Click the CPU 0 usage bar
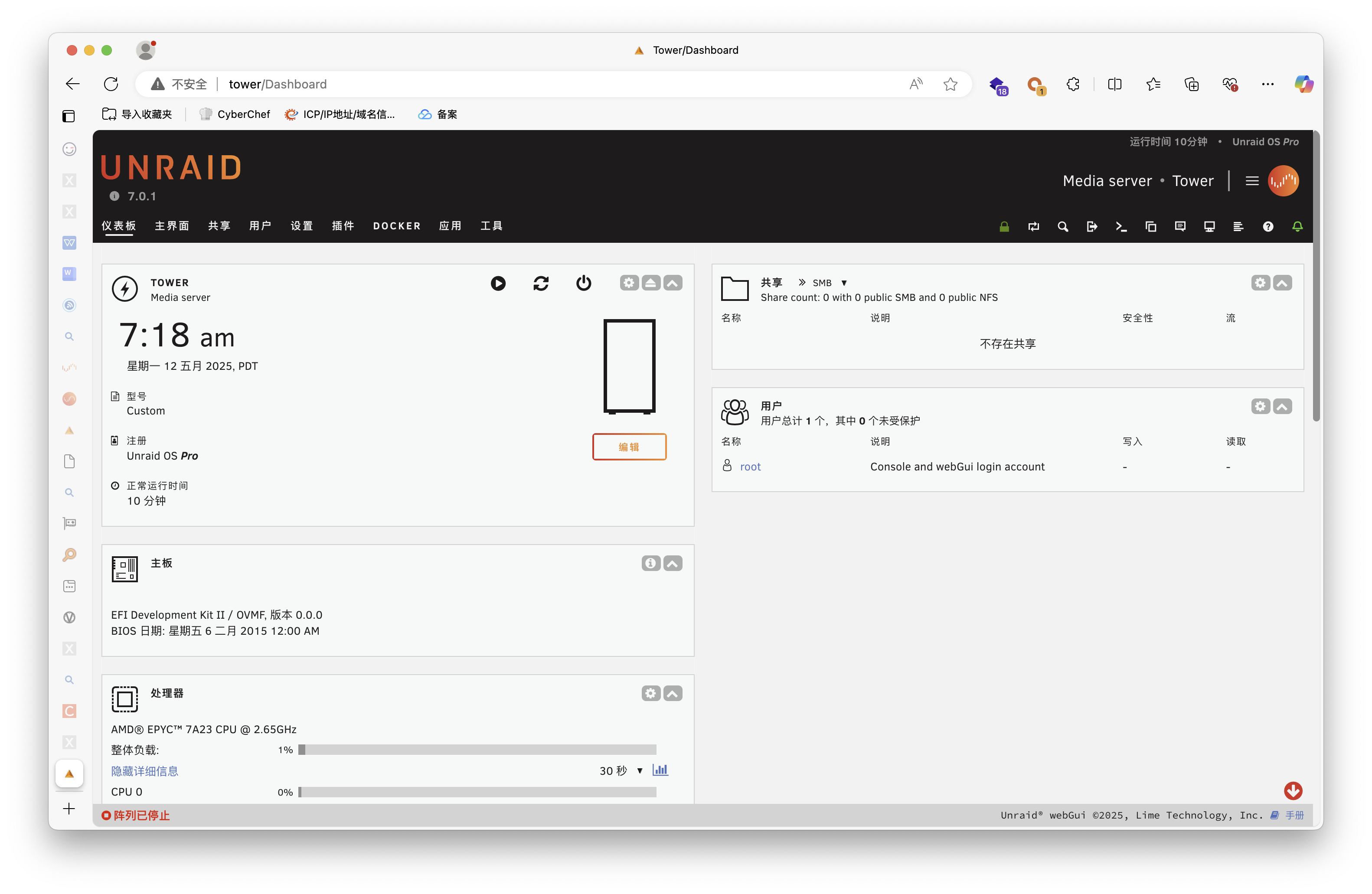Image resolution: width=1372 pixels, height=894 pixels. pos(477,793)
